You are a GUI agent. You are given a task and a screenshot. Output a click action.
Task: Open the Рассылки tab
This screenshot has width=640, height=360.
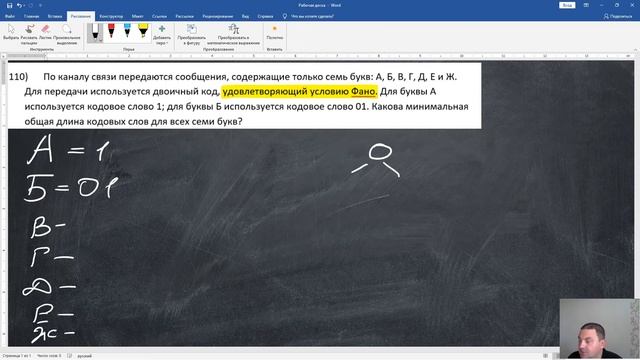click(184, 16)
